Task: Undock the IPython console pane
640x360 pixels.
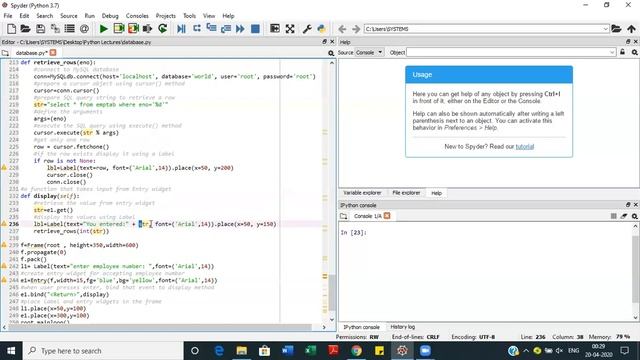Action: coord(628,204)
